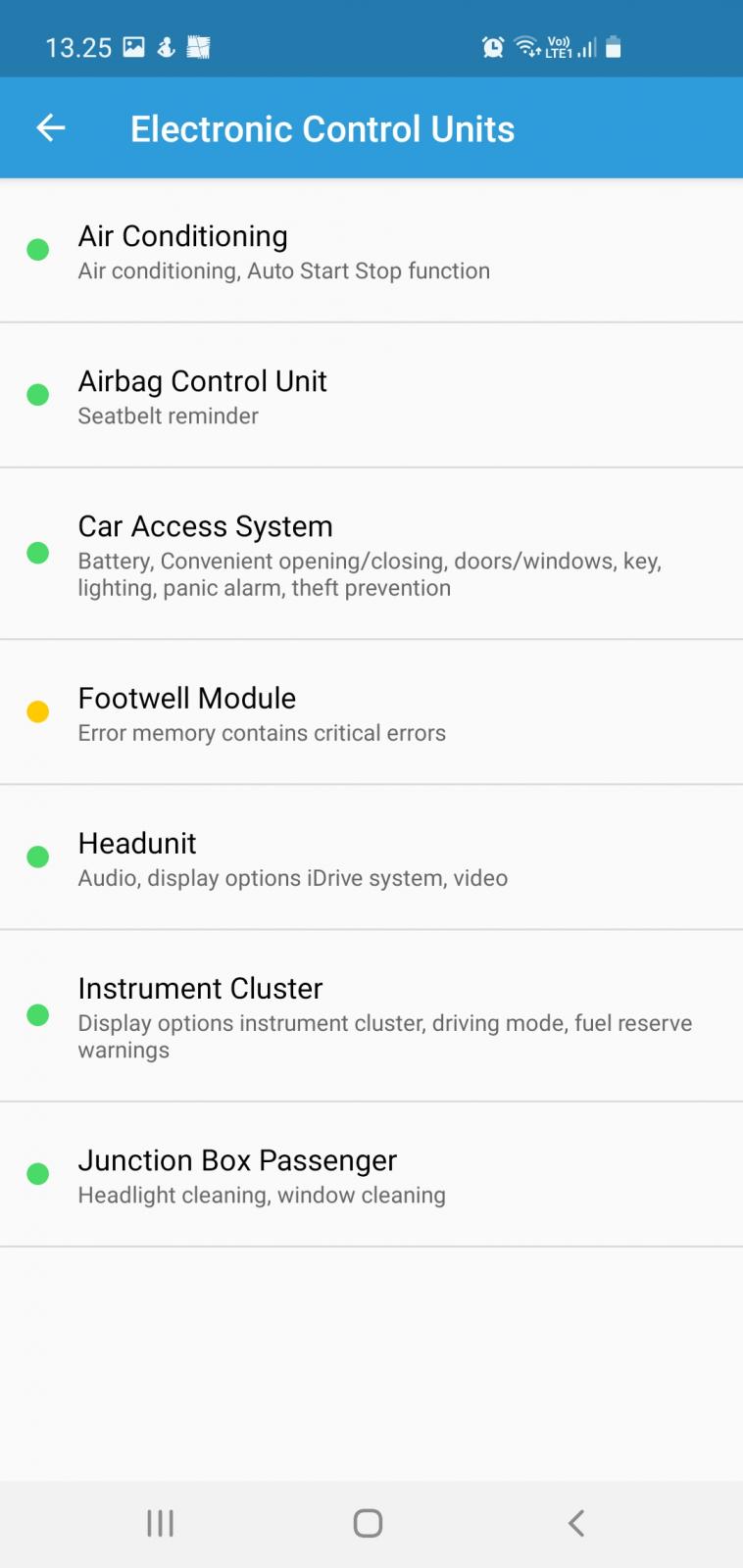743x1568 pixels.
Task: Select the Car Access System item
Action: tap(371, 555)
